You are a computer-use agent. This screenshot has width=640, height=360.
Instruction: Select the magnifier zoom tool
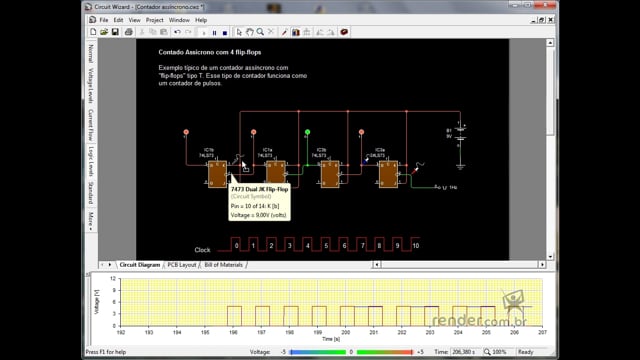click(260, 32)
